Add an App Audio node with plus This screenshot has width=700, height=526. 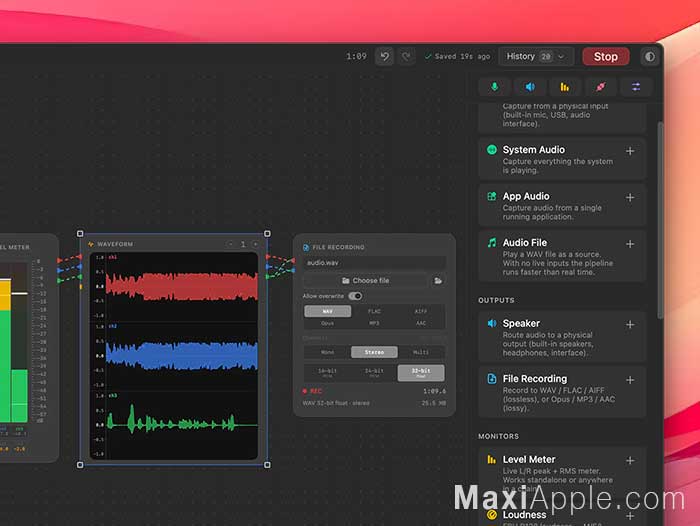pyautogui.click(x=630, y=197)
